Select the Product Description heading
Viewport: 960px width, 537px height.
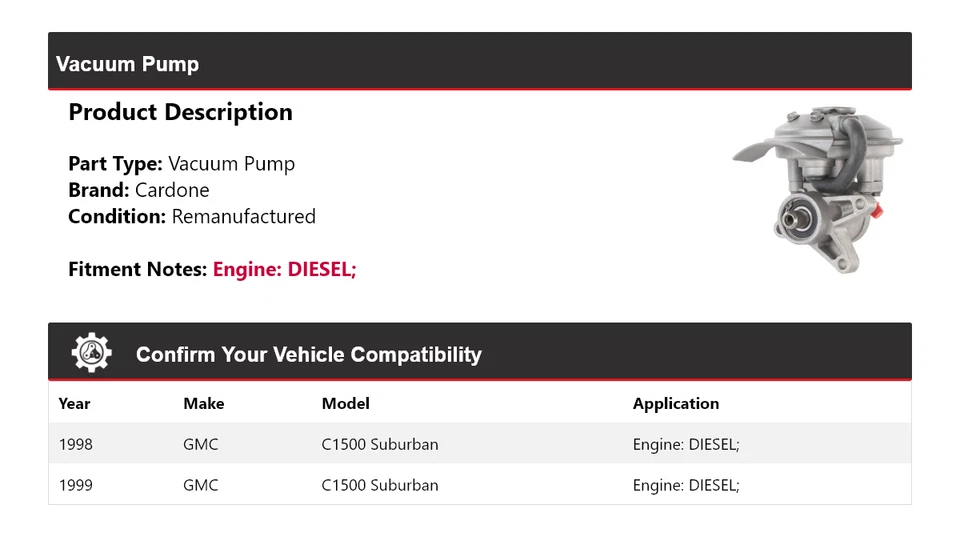[180, 112]
